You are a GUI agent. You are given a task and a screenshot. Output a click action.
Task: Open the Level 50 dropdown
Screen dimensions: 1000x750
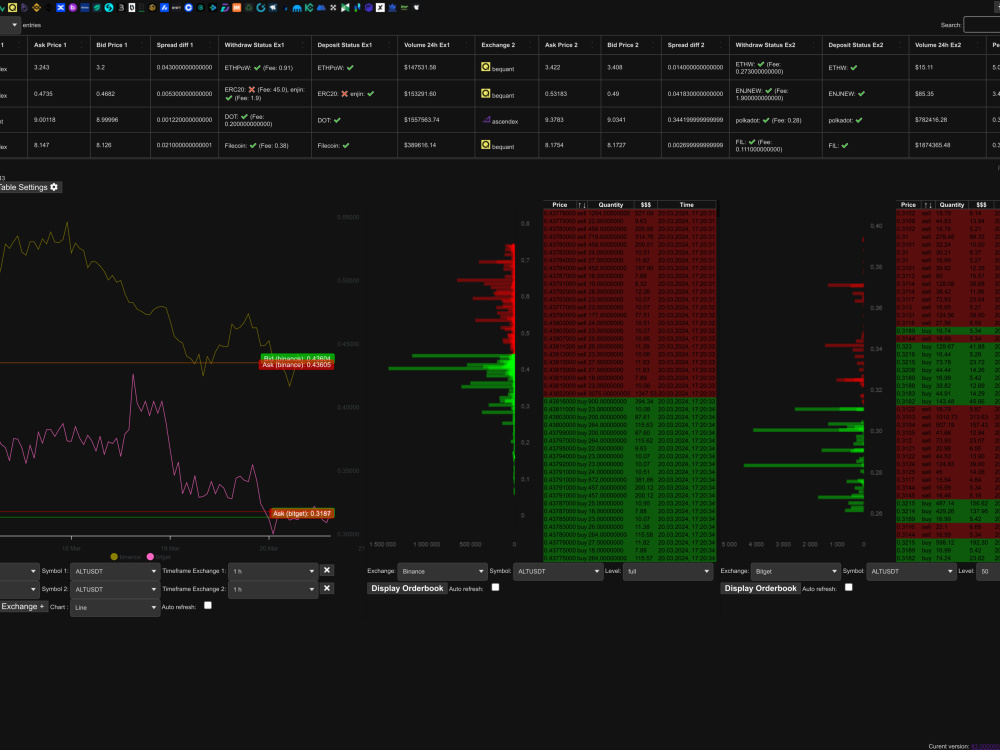click(988, 571)
